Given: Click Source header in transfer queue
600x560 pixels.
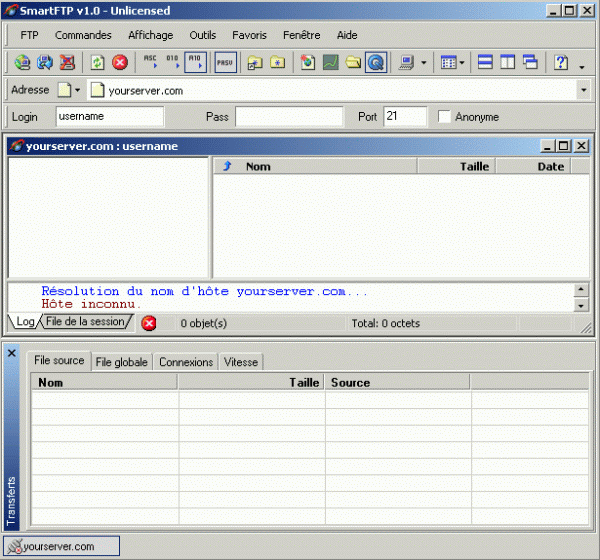Looking at the screenshot, I should (398, 382).
